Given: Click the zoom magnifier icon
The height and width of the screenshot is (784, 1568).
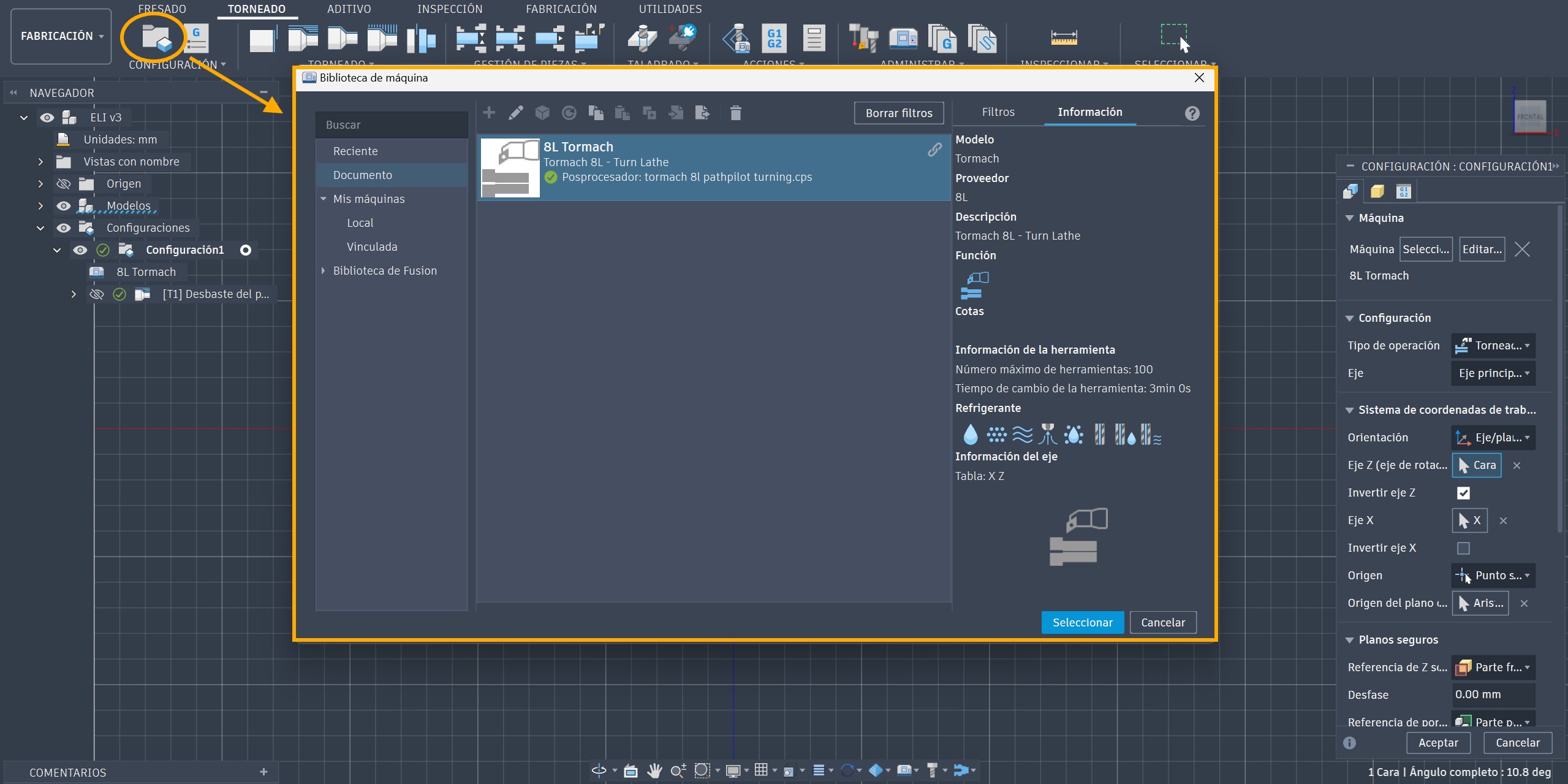Looking at the screenshot, I should [x=678, y=770].
